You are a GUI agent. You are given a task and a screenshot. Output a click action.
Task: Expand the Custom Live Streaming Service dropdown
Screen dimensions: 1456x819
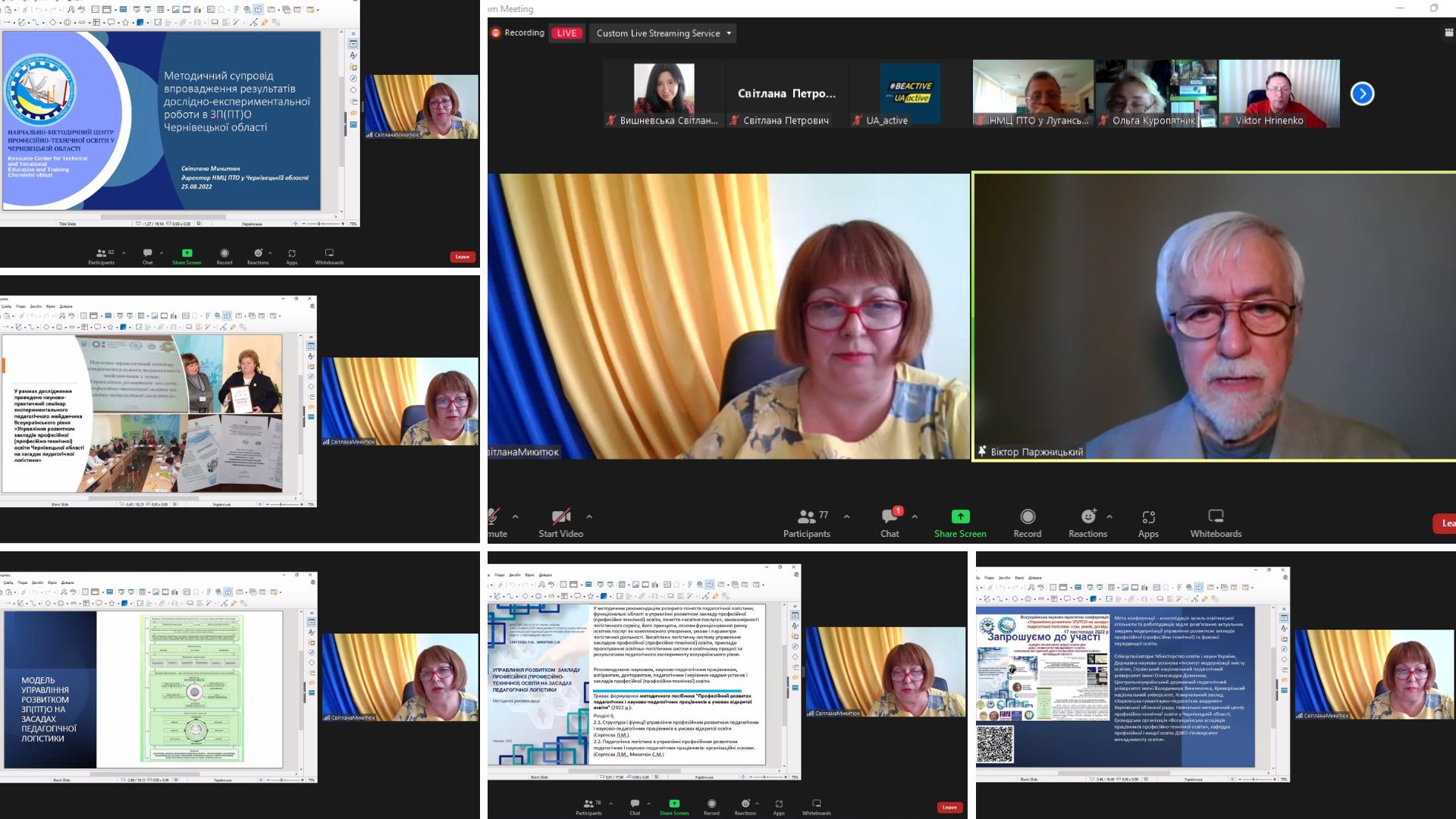pyautogui.click(x=664, y=33)
